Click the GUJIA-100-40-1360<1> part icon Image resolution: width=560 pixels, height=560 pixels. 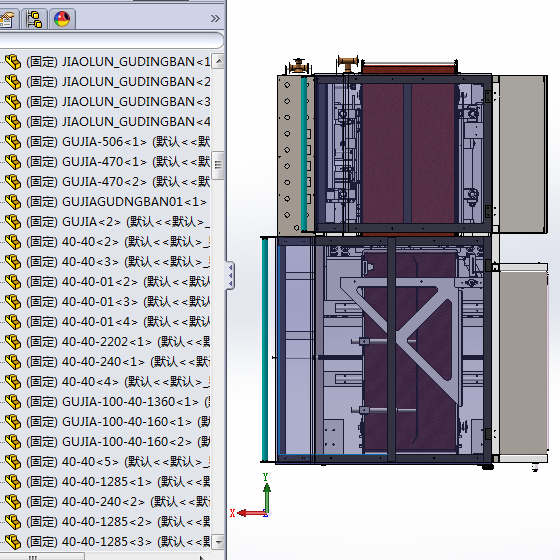tap(13, 402)
